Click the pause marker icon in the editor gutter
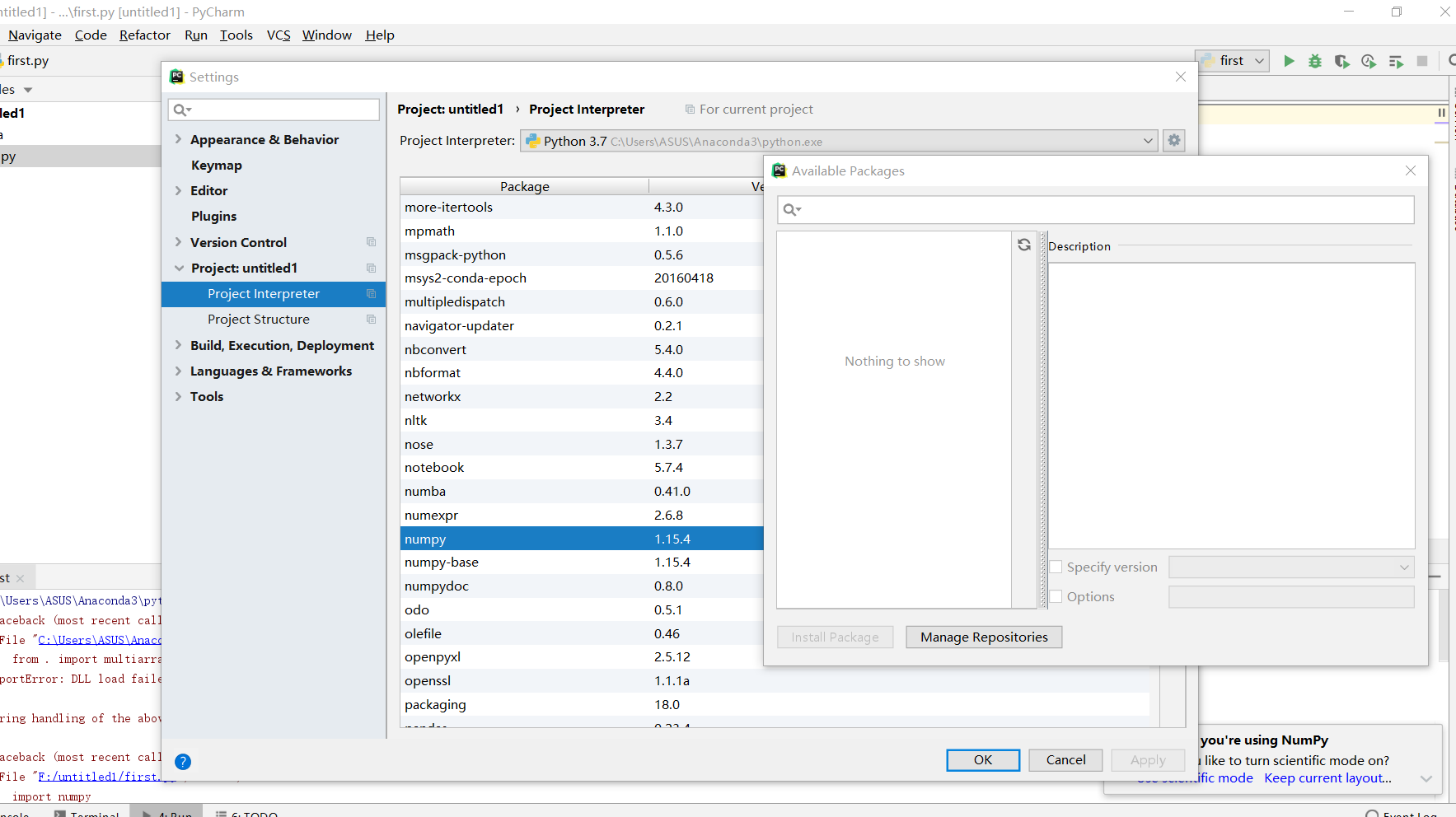 pyautogui.click(x=1441, y=113)
